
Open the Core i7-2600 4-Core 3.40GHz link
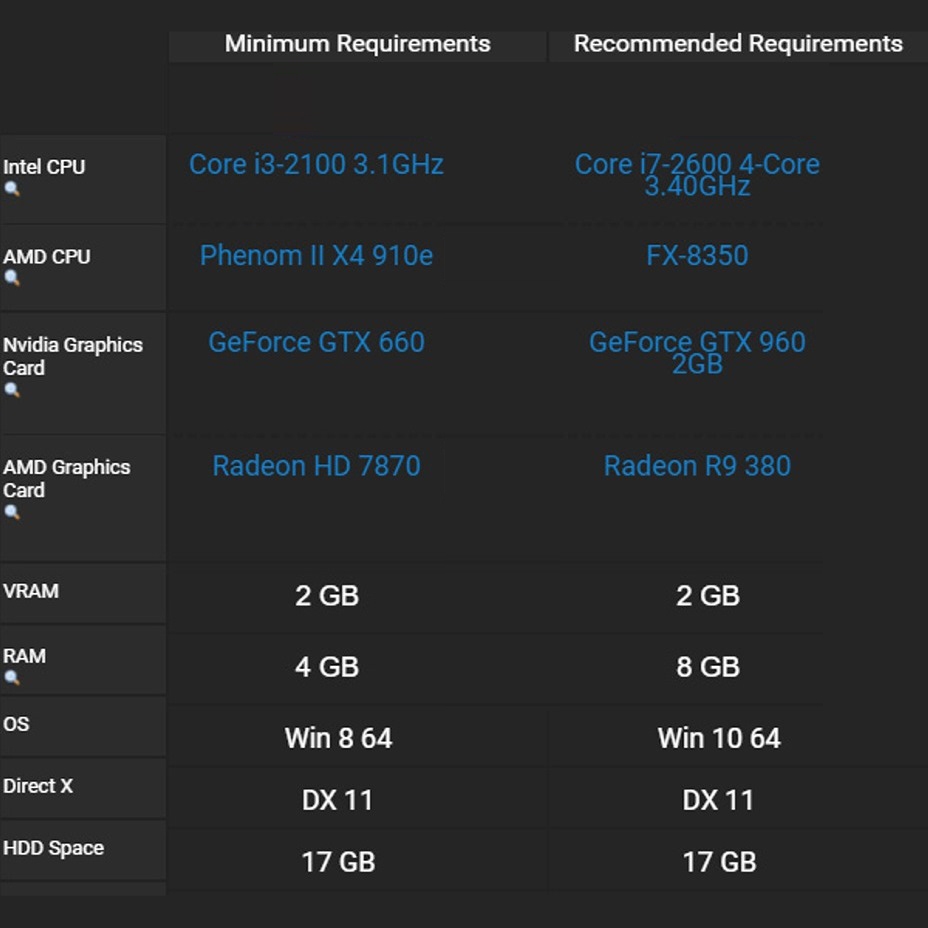tap(697, 175)
